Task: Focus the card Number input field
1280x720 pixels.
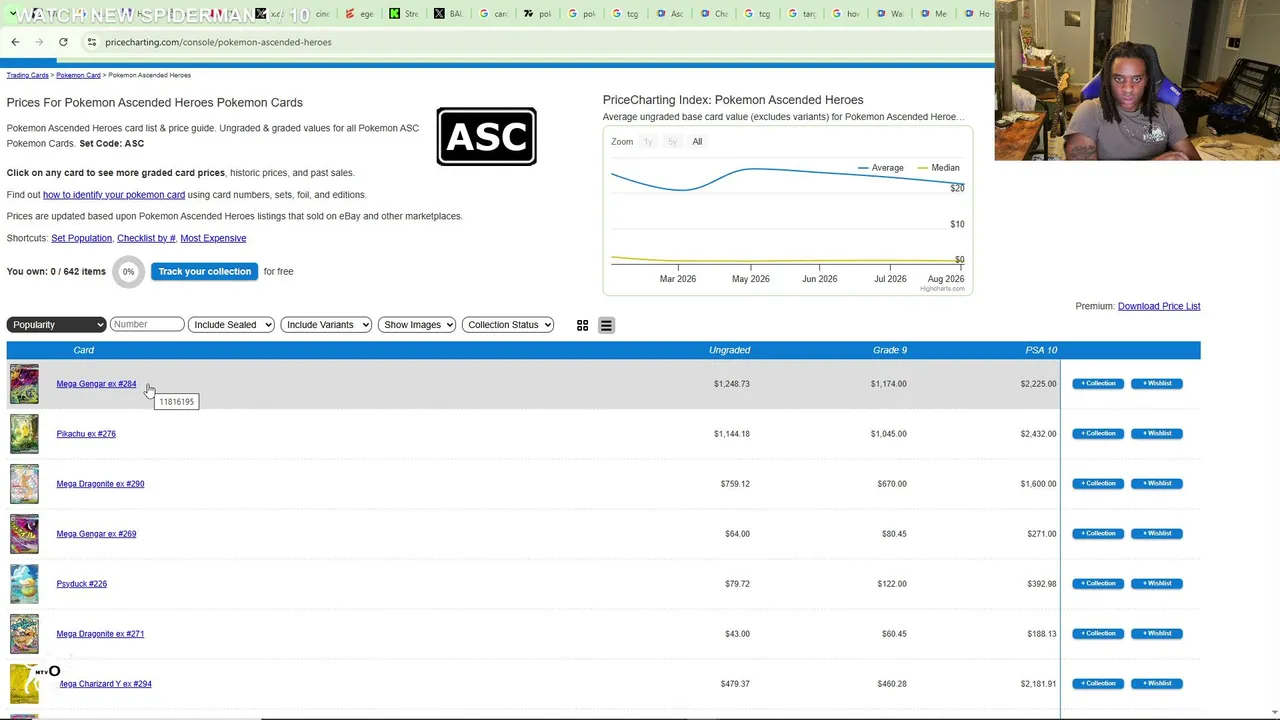Action: 147,324
